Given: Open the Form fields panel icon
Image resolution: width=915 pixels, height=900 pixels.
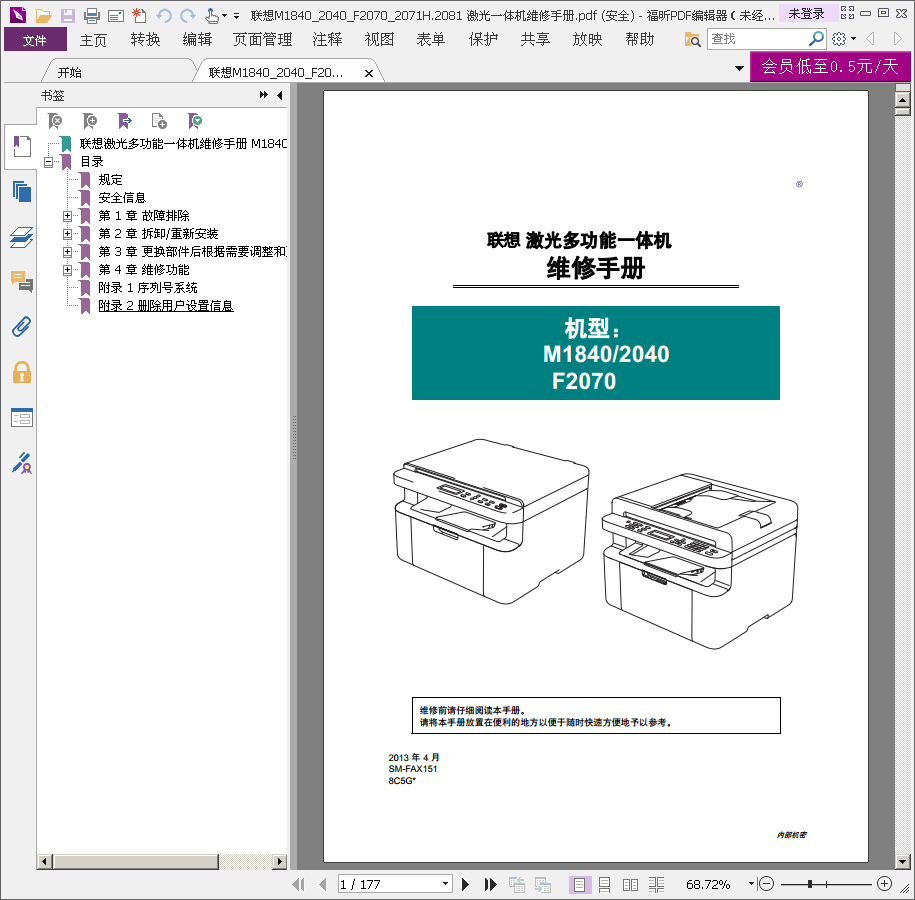Looking at the screenshot, I should (22, 417).
